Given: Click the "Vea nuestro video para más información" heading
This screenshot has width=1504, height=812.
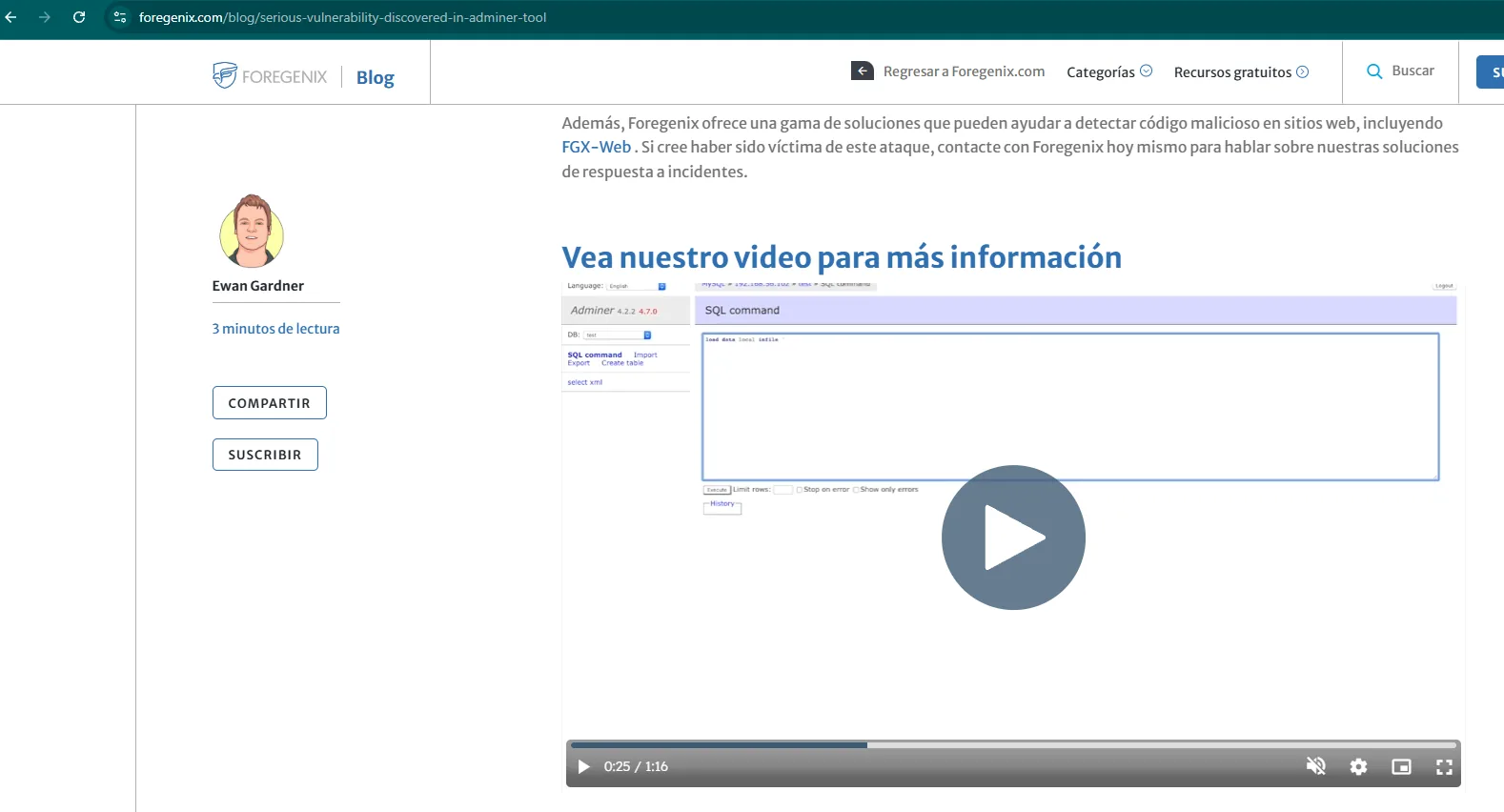Looking at the screenshot, I should pos(842,257).
